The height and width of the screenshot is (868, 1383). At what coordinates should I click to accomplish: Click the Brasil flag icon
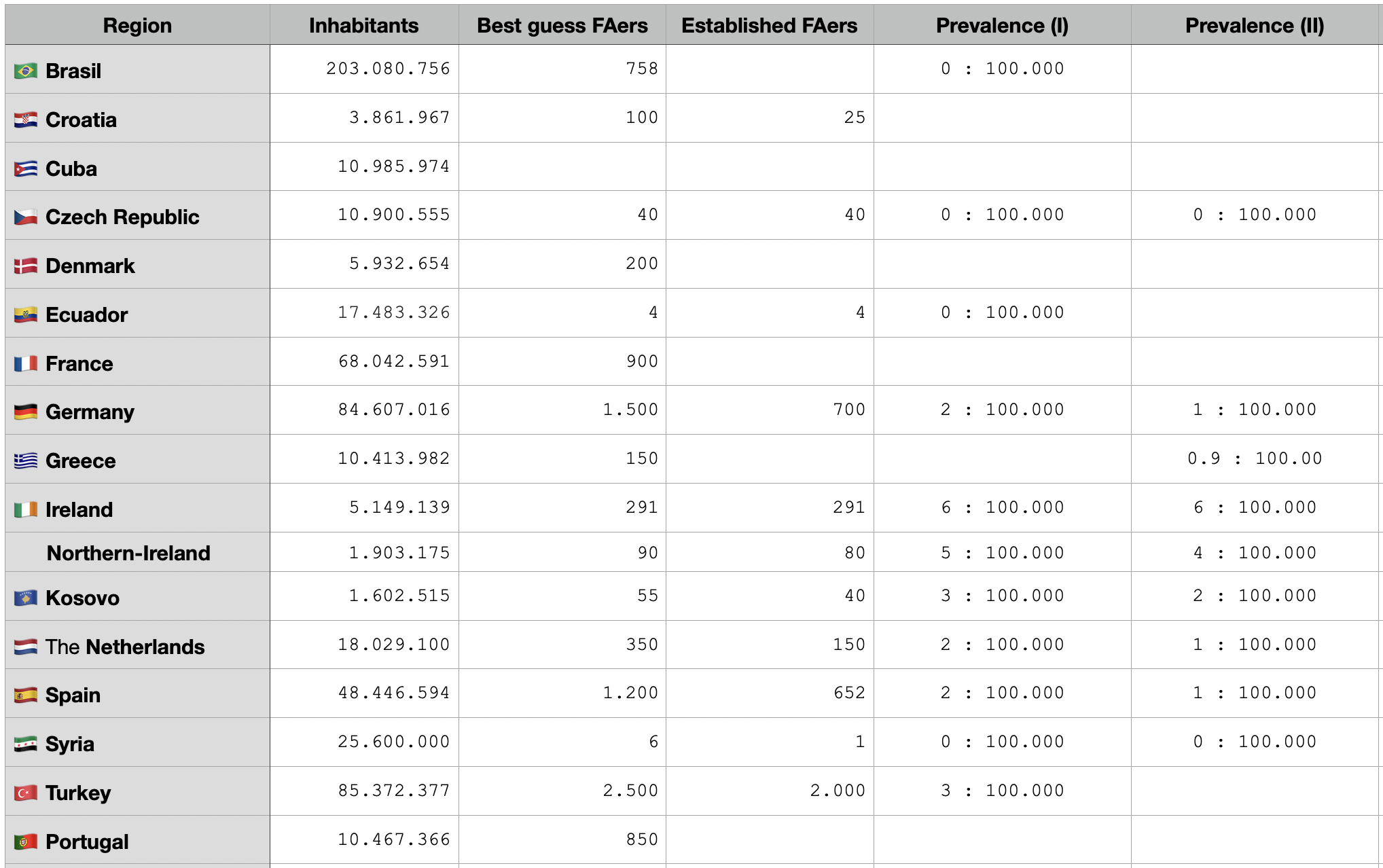[x=26, y=71]
